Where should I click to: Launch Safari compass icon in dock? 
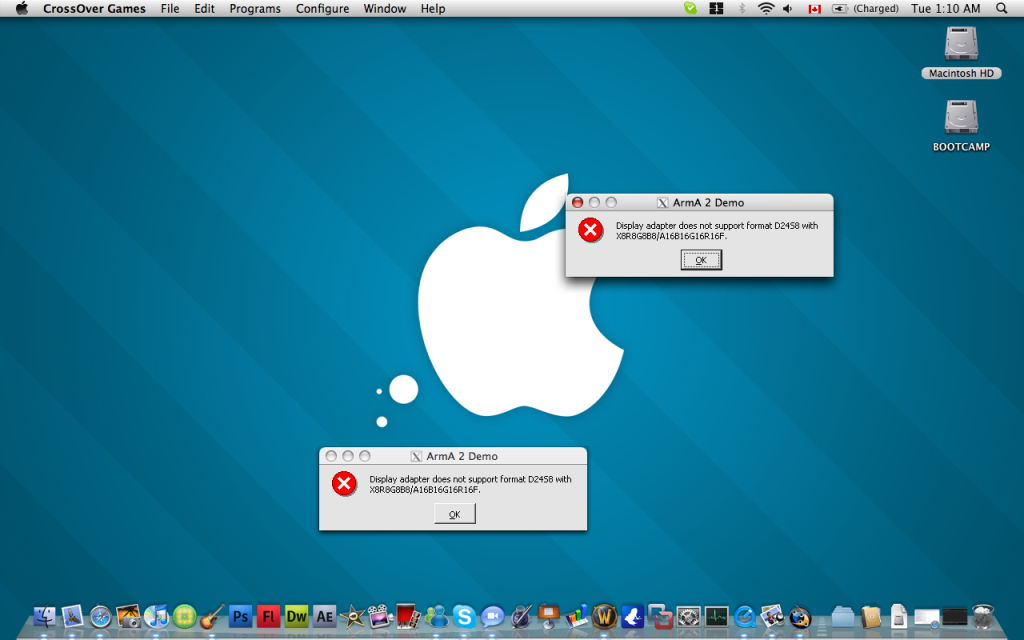tap(101, 616)
